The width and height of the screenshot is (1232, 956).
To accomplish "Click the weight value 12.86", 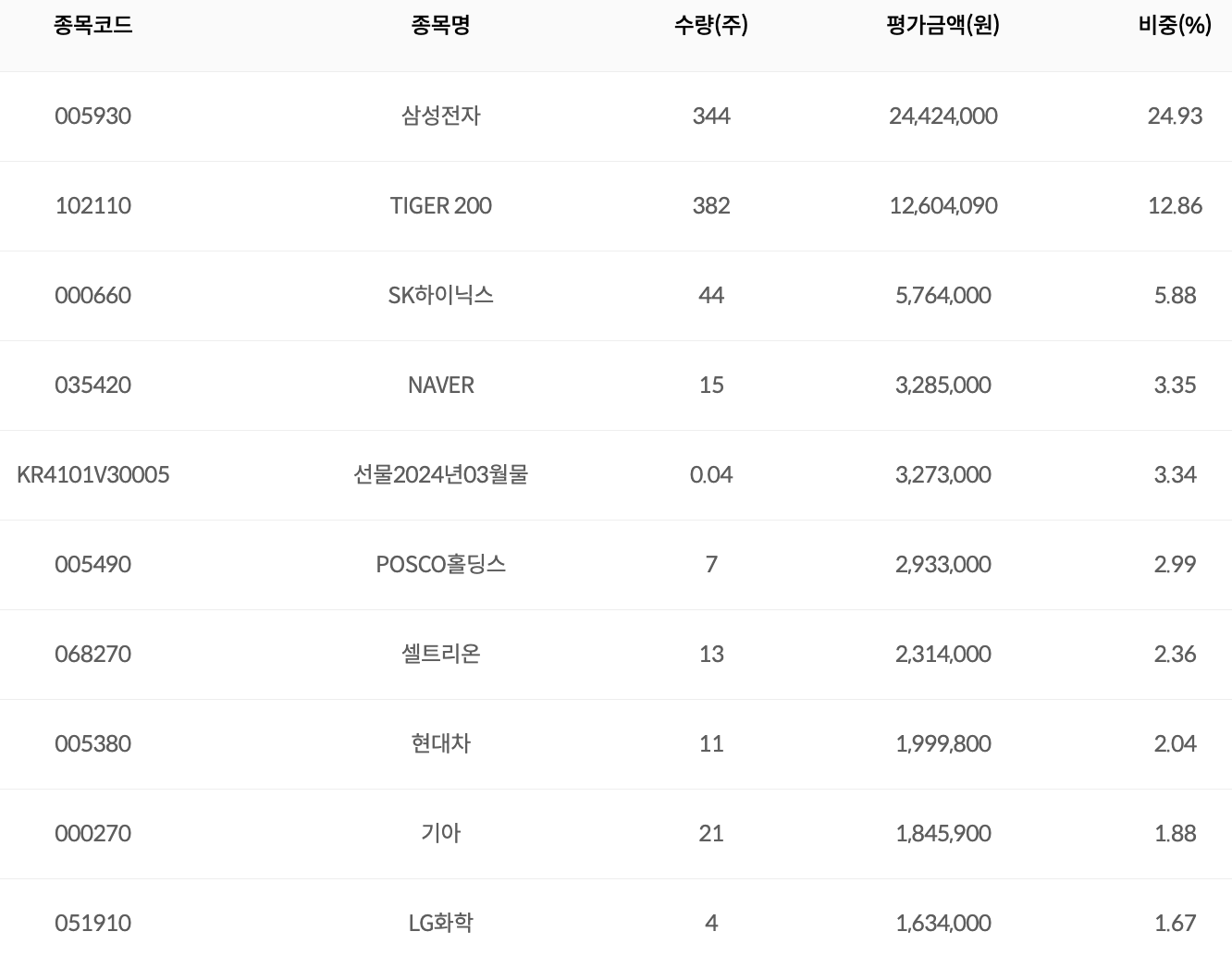I will (x=1175, y=205).
